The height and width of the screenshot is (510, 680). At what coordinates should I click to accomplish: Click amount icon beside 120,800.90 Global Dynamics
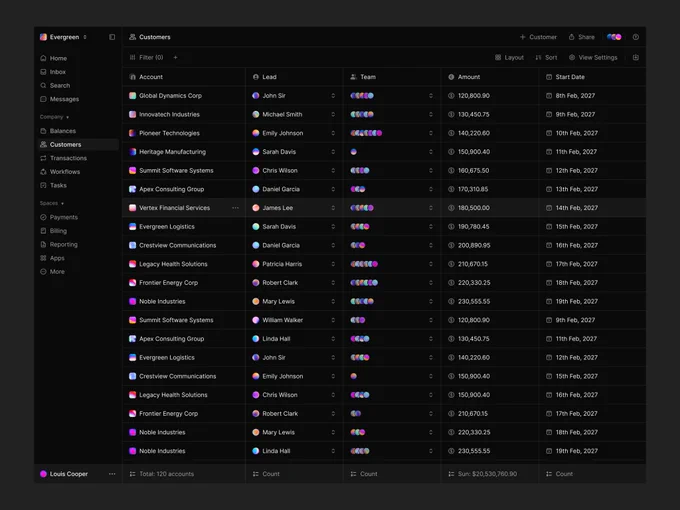click(451, 96)
